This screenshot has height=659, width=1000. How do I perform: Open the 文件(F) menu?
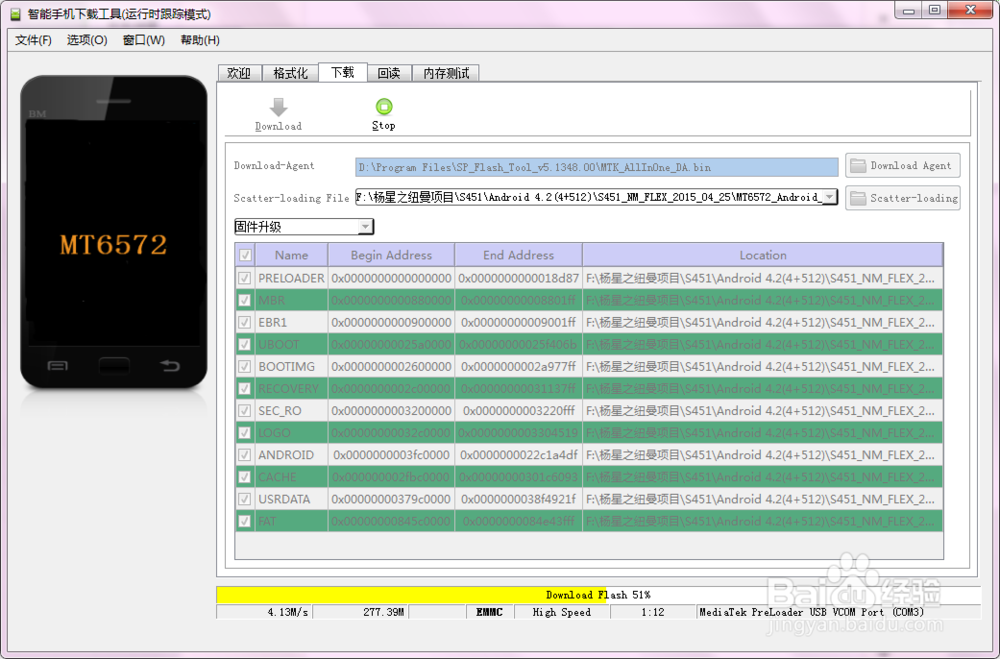point(33,40)
